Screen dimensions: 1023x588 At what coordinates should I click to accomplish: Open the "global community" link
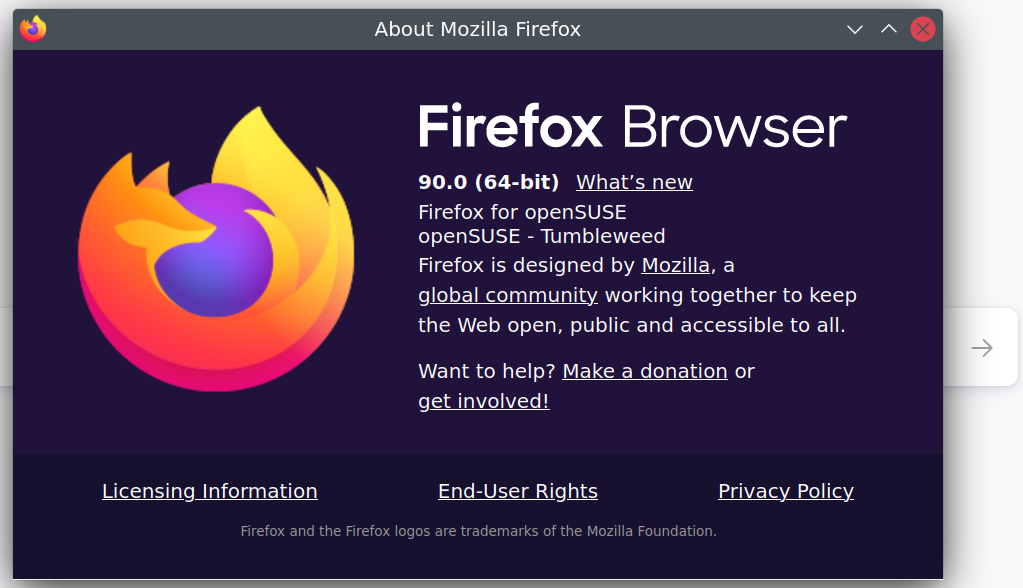point(508,295)
